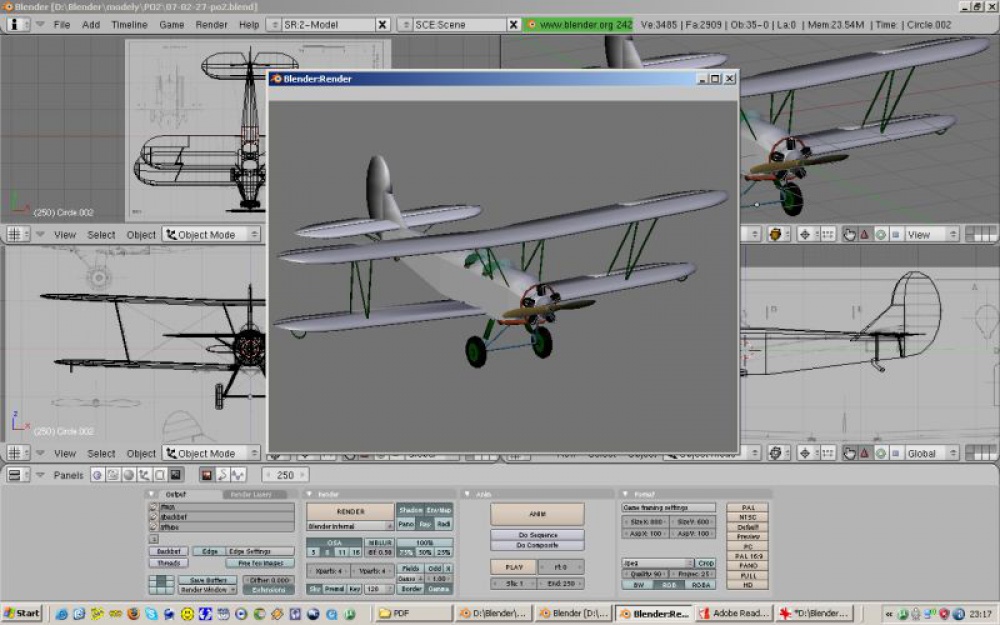Click the ANIM button
The width and height of the screenshot is (1000, 625).
click(x=537, y=513)
